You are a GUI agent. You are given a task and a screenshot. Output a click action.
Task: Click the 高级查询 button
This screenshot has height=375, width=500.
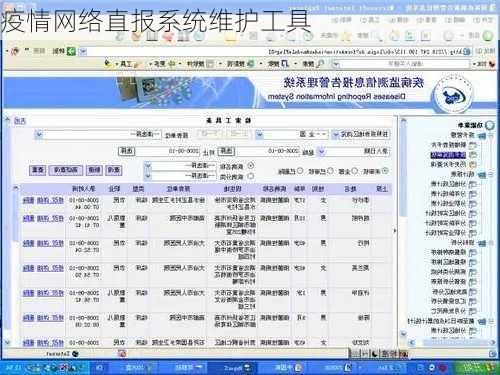click(x=66, y=170)
